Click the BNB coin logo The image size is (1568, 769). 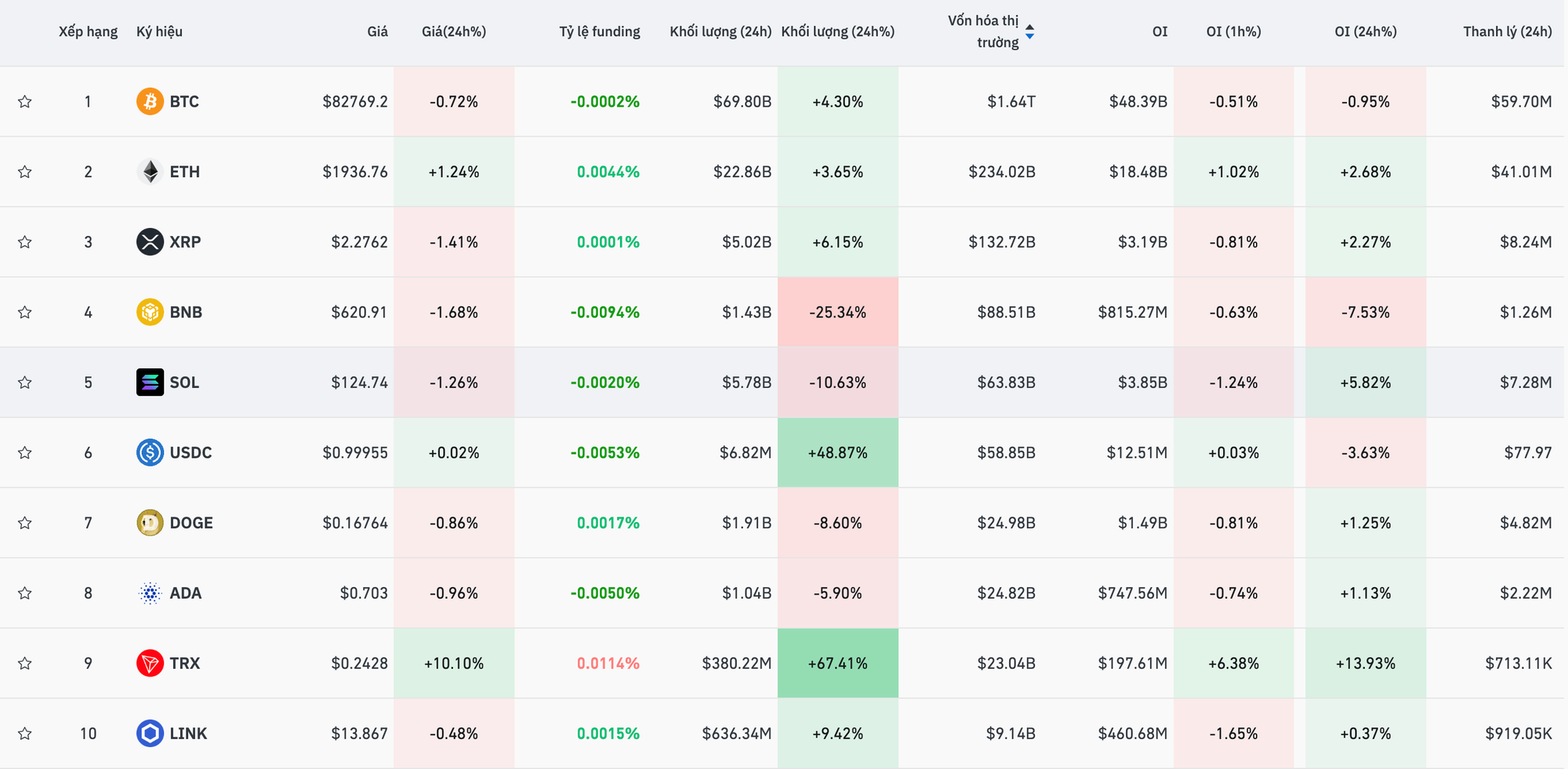150,312
